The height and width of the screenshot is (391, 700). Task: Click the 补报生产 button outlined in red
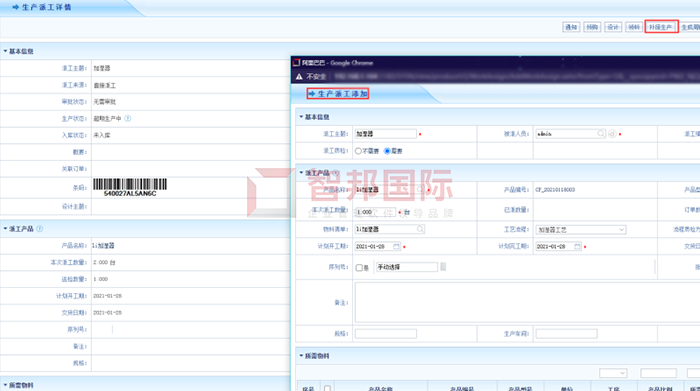[661, 27]
